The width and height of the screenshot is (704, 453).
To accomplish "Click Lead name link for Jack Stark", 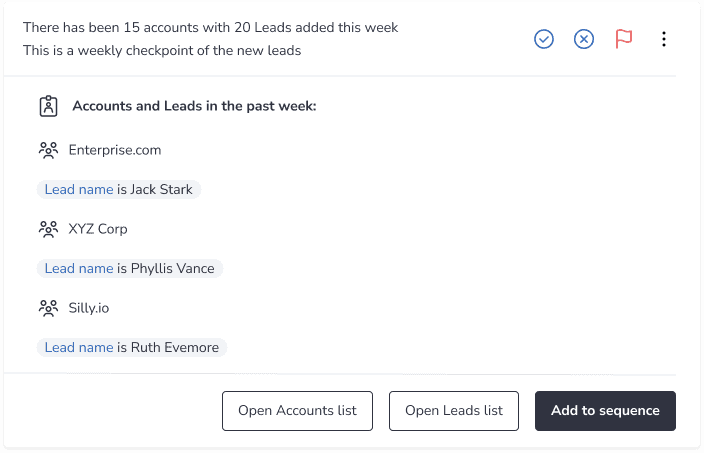I will [79, 189].
